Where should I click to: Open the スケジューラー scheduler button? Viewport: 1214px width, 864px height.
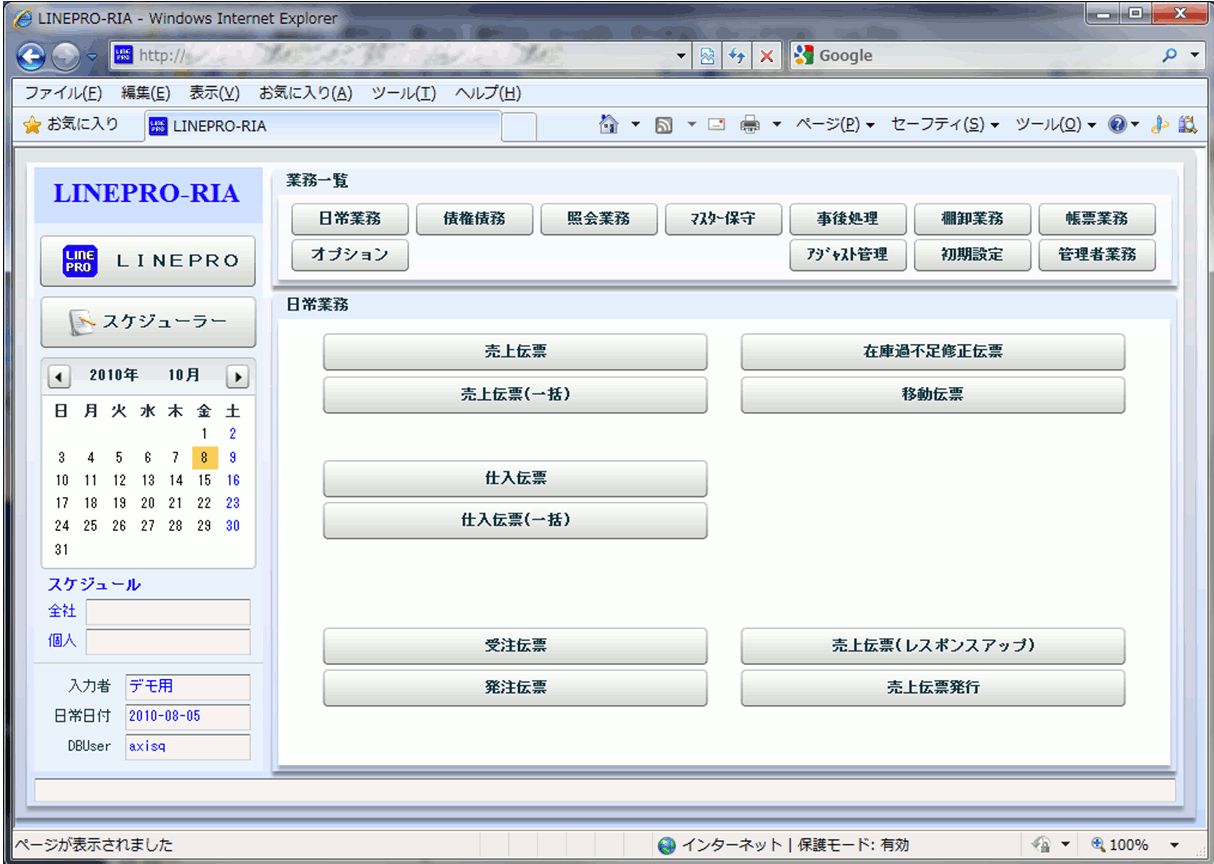148,322
